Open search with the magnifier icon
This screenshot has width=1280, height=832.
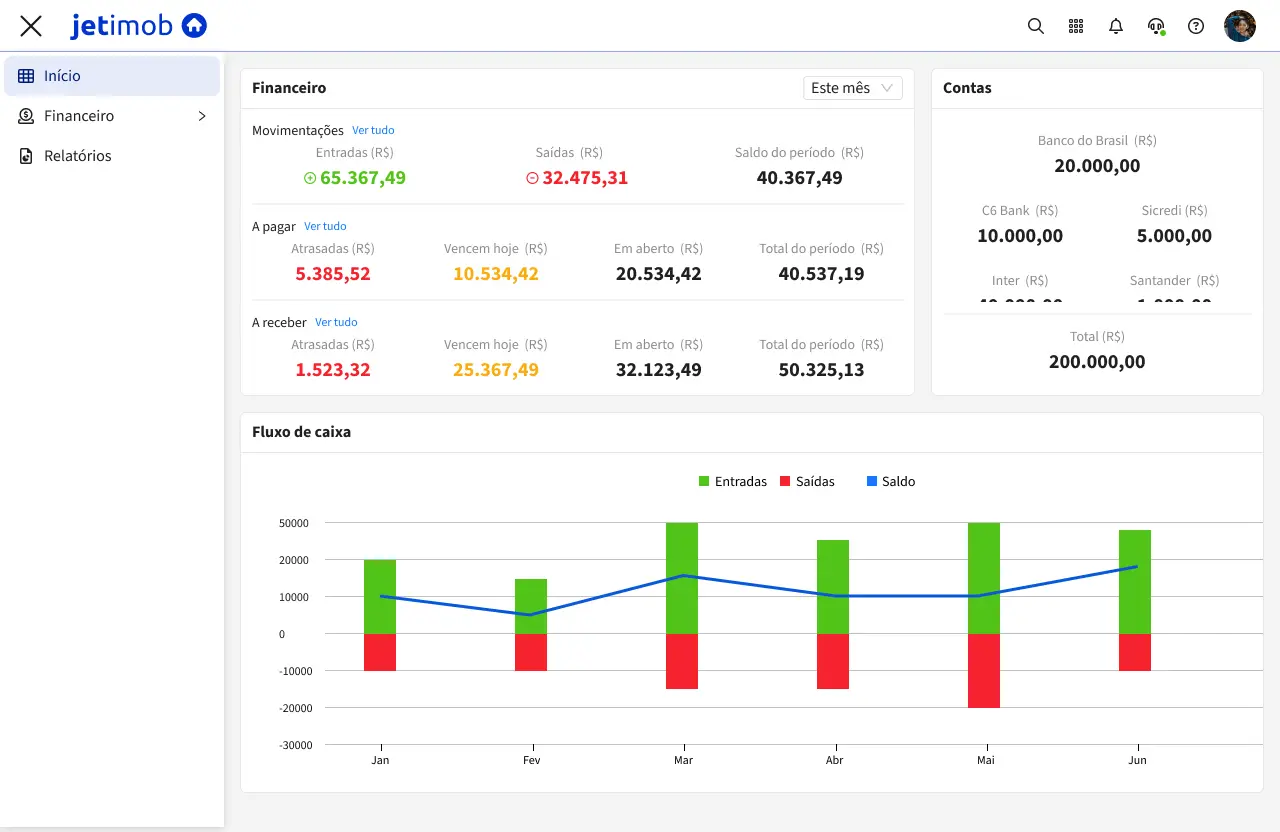pyautogui.click(x=1036, y=26)
